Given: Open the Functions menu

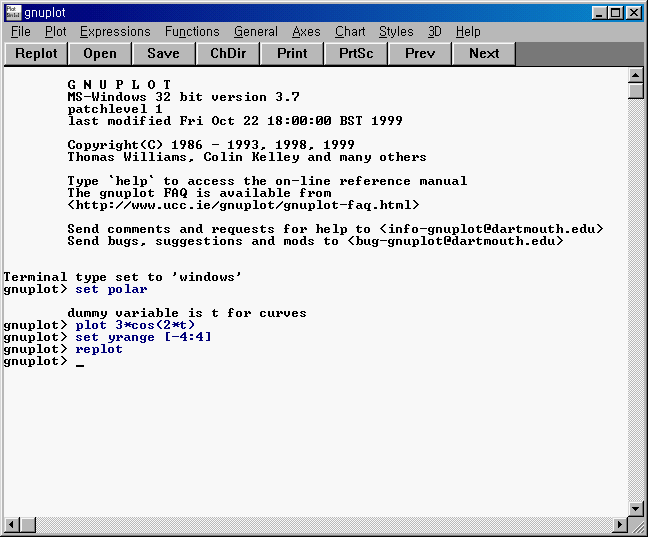Looking at the screenshot, I should (192, 32).
